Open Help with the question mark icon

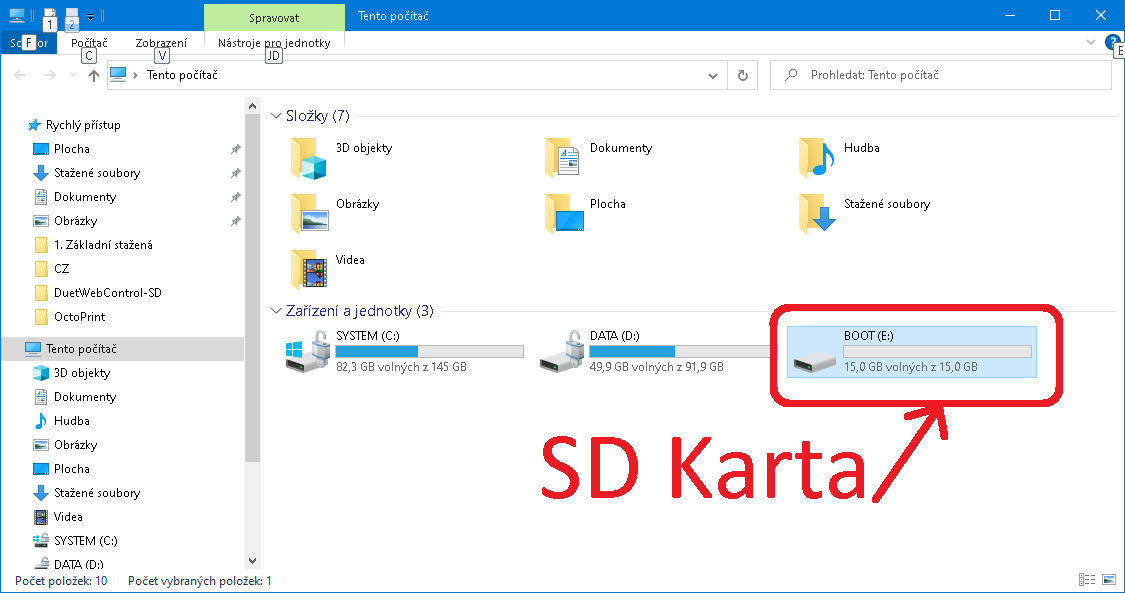[x=1112, y=42]
